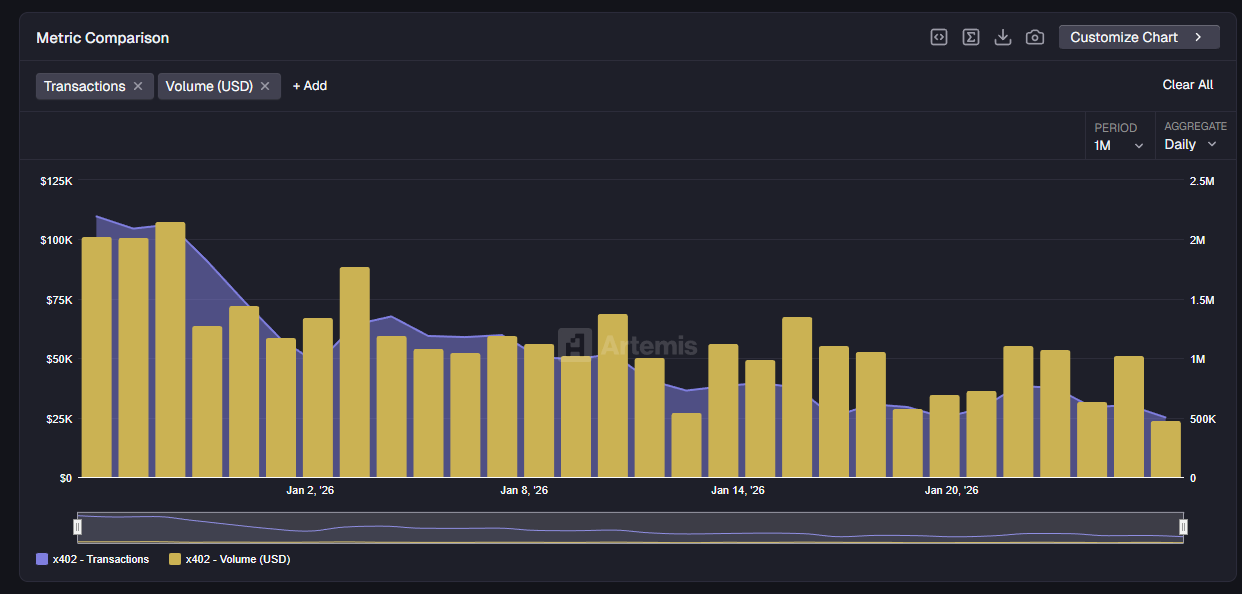Screen dimensions: 1242x594
Task: Take chart screenshot with camera icon
Action: pyautogui.click(x=1035, y=37)
